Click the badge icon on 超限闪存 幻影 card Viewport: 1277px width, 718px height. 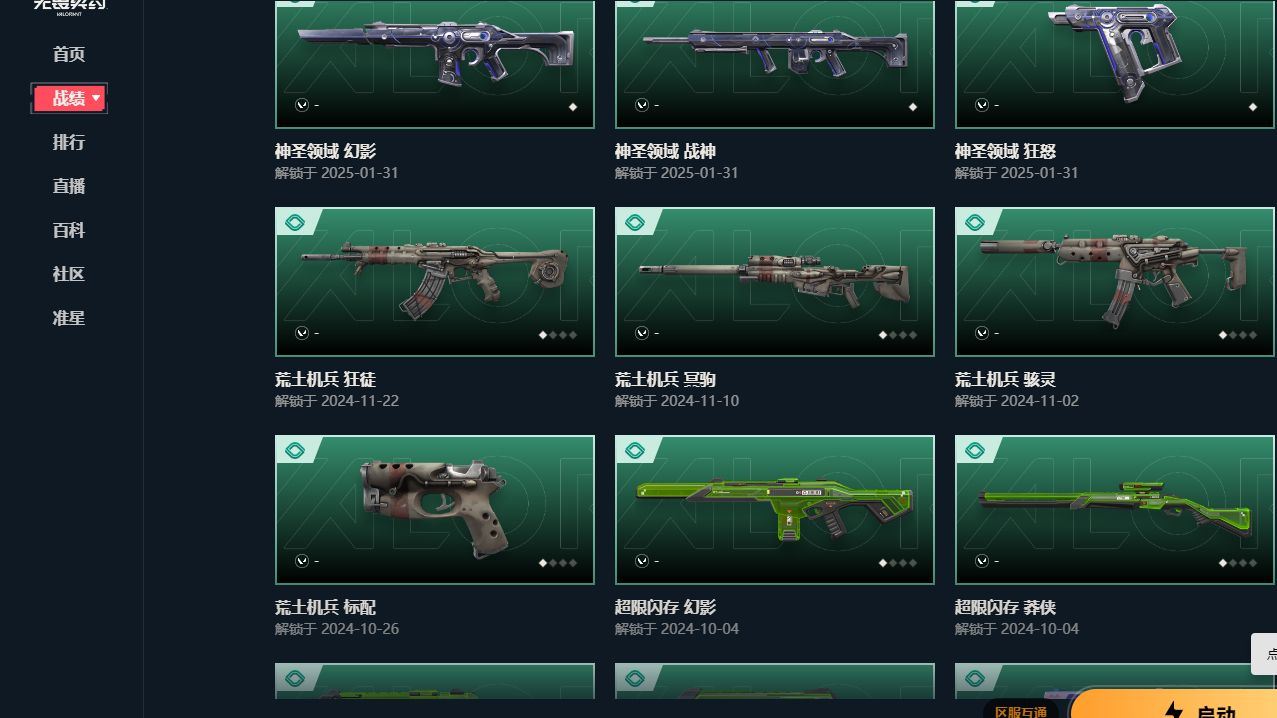(x=635, y=450)
